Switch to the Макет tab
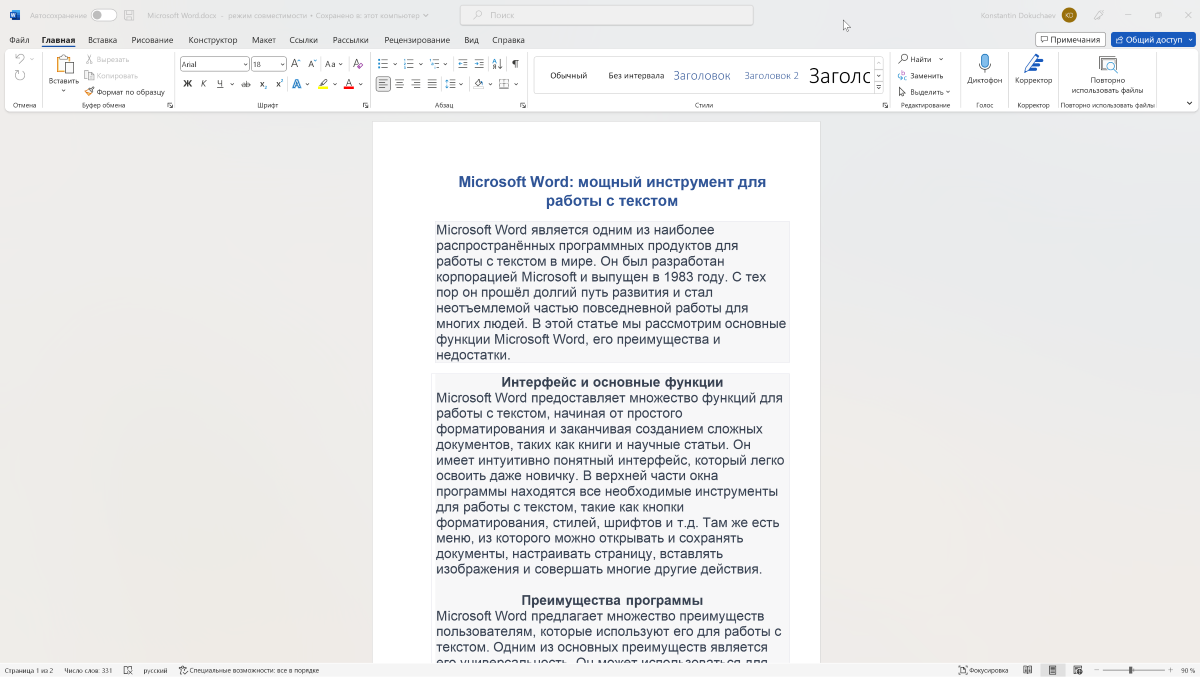 coord(264,40)
